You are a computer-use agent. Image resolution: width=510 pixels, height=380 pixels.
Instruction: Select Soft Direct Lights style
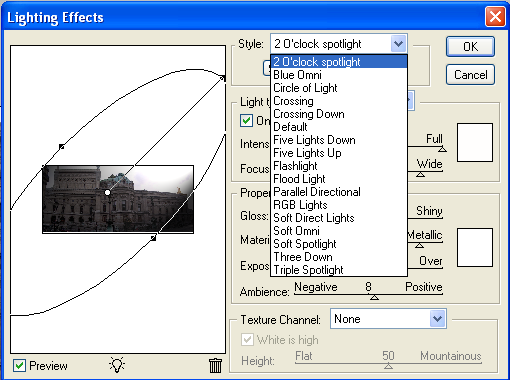(x=339, y=218)
